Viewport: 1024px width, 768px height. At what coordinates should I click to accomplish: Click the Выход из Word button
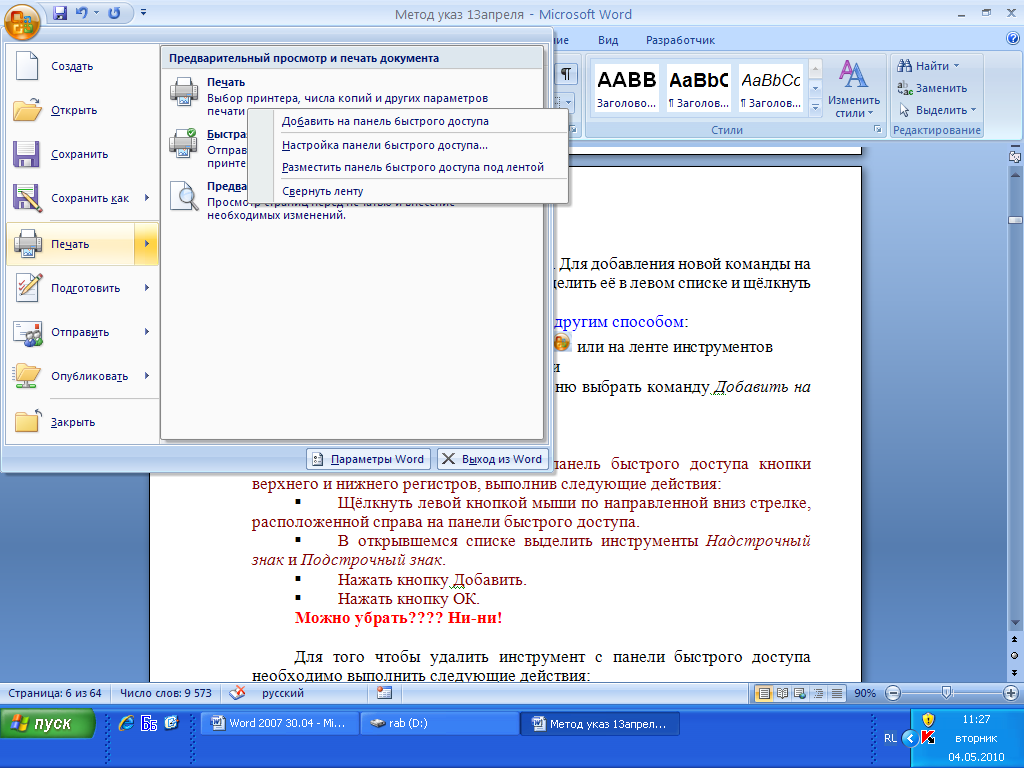pos(492,459)
